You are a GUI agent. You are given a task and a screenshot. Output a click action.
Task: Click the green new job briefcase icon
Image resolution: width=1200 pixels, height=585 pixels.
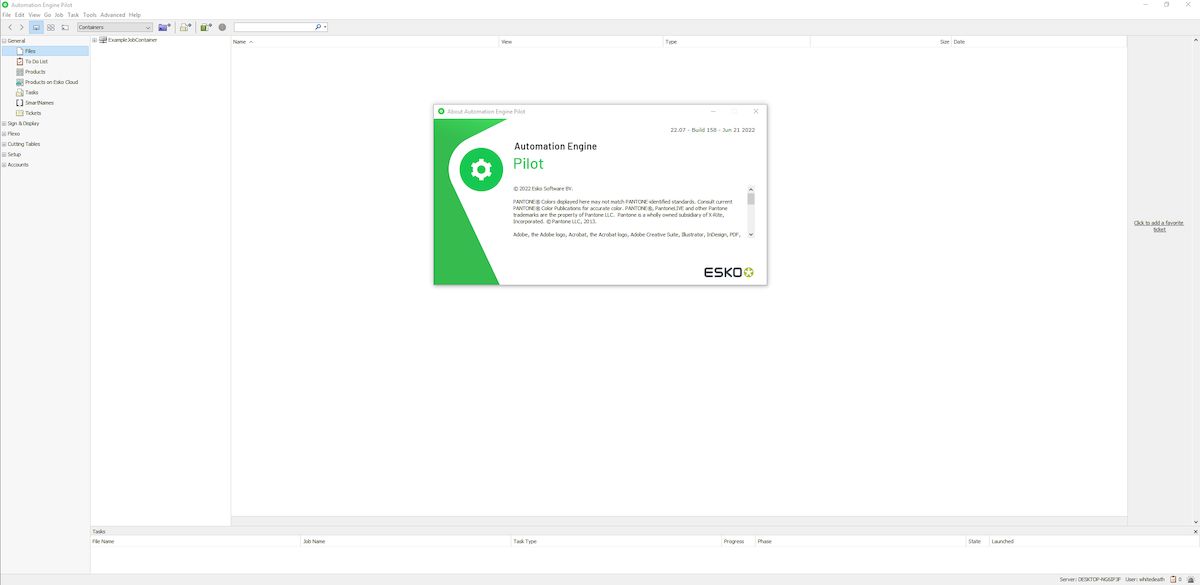[x=206, y=27]
